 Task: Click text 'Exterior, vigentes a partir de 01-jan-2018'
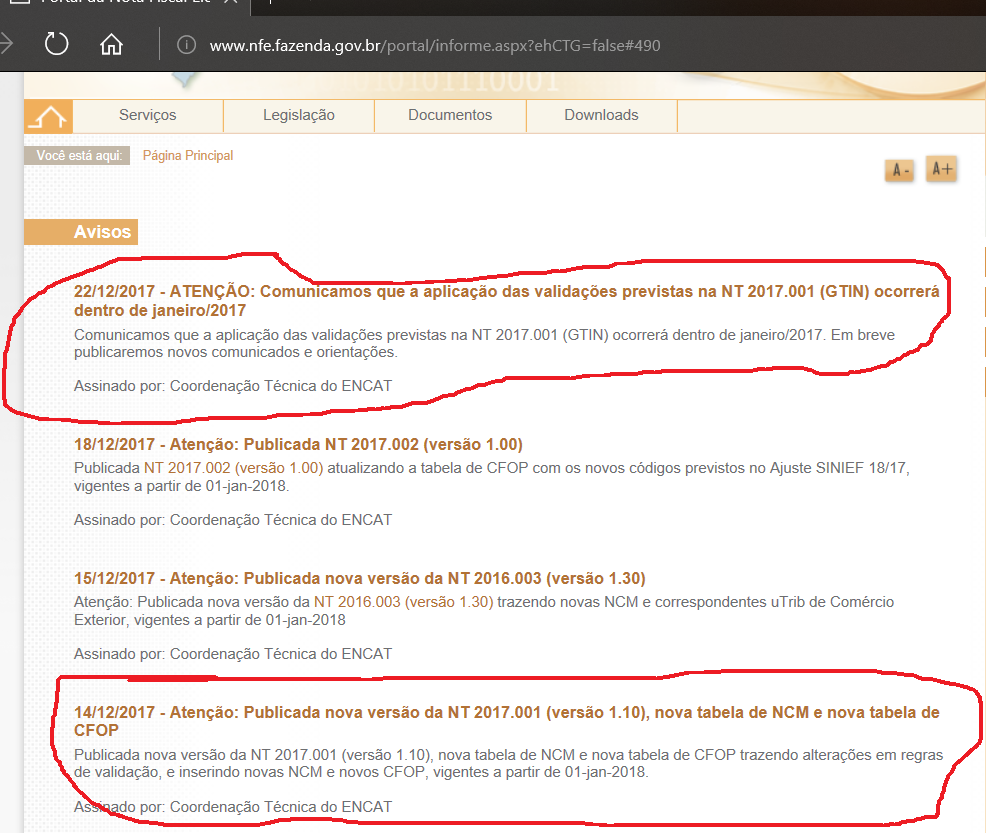pos(209,620)
